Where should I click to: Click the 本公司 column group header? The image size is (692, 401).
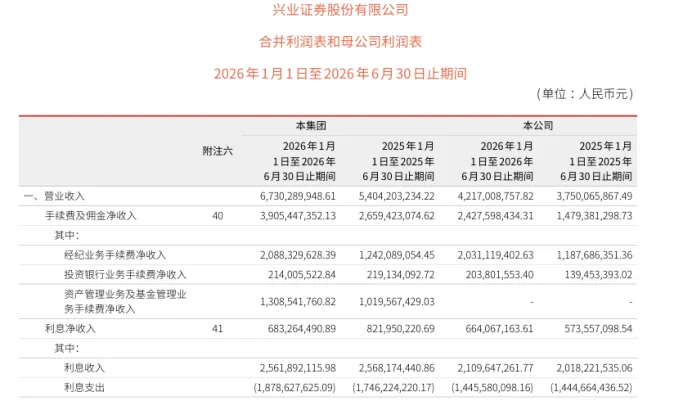pyautogui.click(x=538, y=126)
